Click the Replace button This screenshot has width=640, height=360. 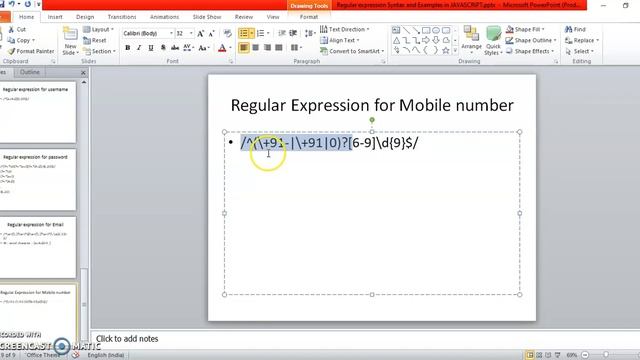coord(582,40)
